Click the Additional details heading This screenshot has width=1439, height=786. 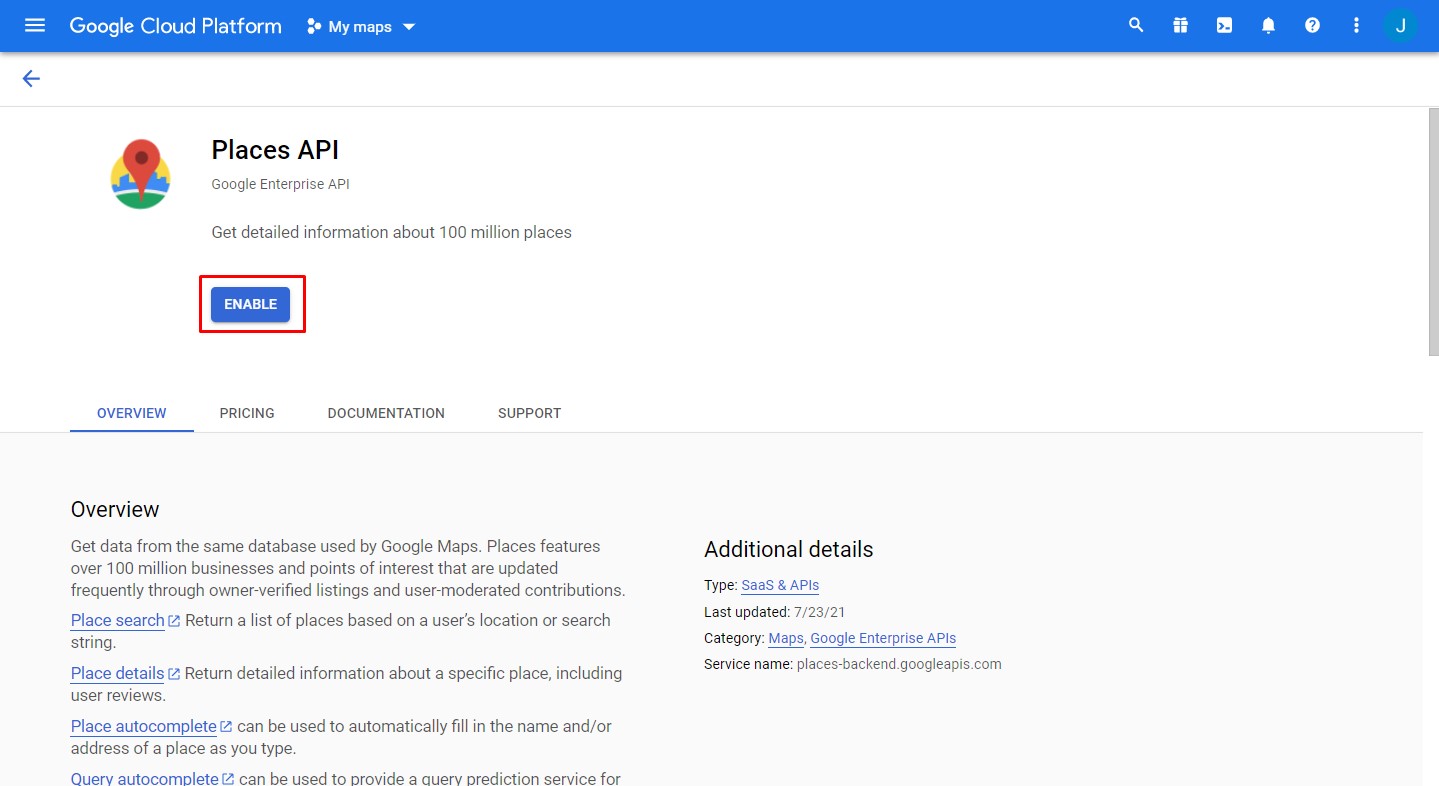tap(788, 549)
